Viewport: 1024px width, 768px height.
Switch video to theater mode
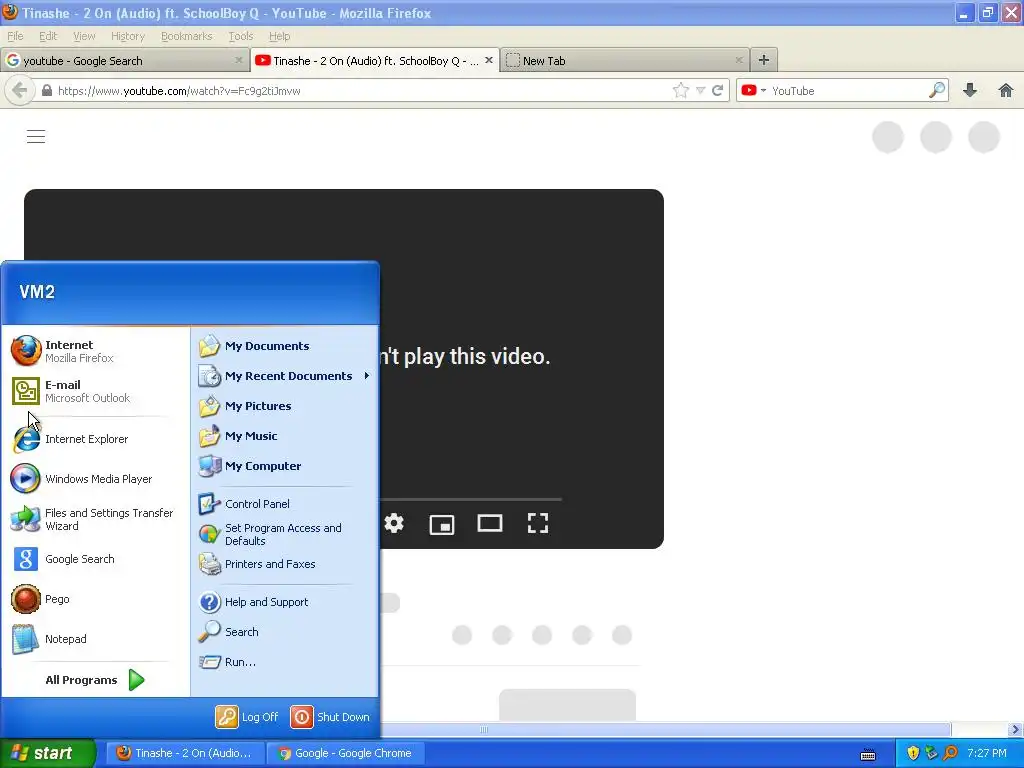(490, 523)
